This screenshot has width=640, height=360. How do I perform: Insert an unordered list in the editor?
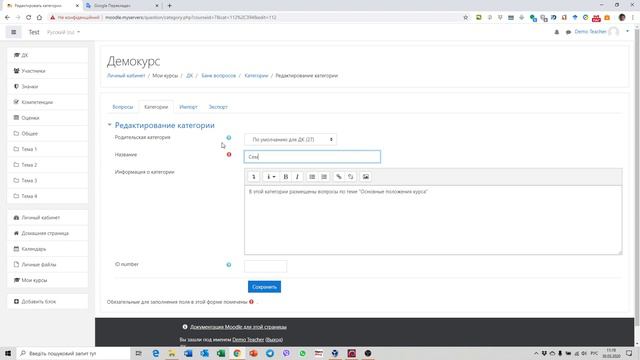[x=312, y=177]
